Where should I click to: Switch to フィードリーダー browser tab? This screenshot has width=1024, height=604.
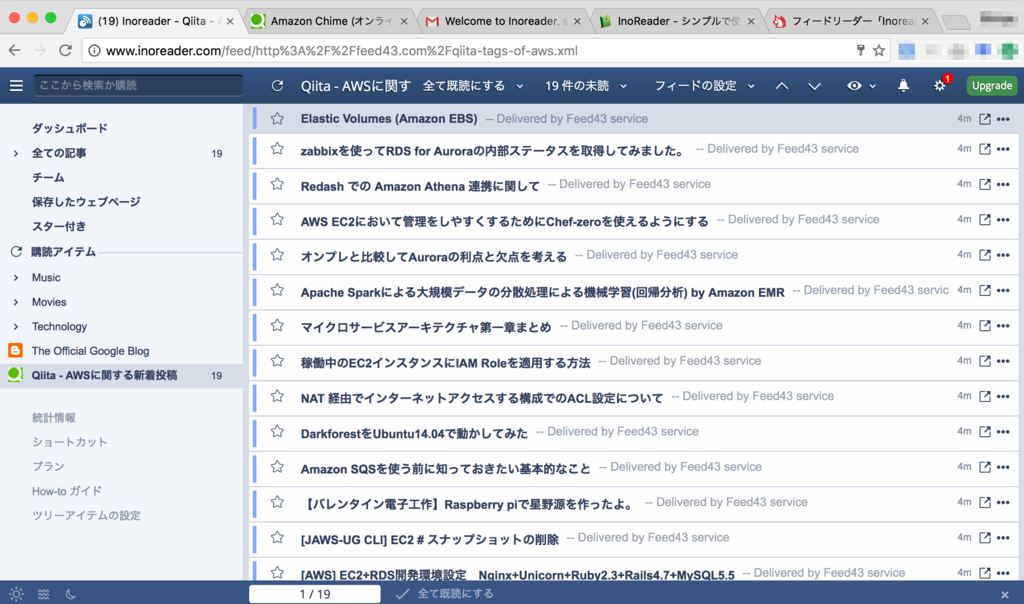tap(851, 21)
